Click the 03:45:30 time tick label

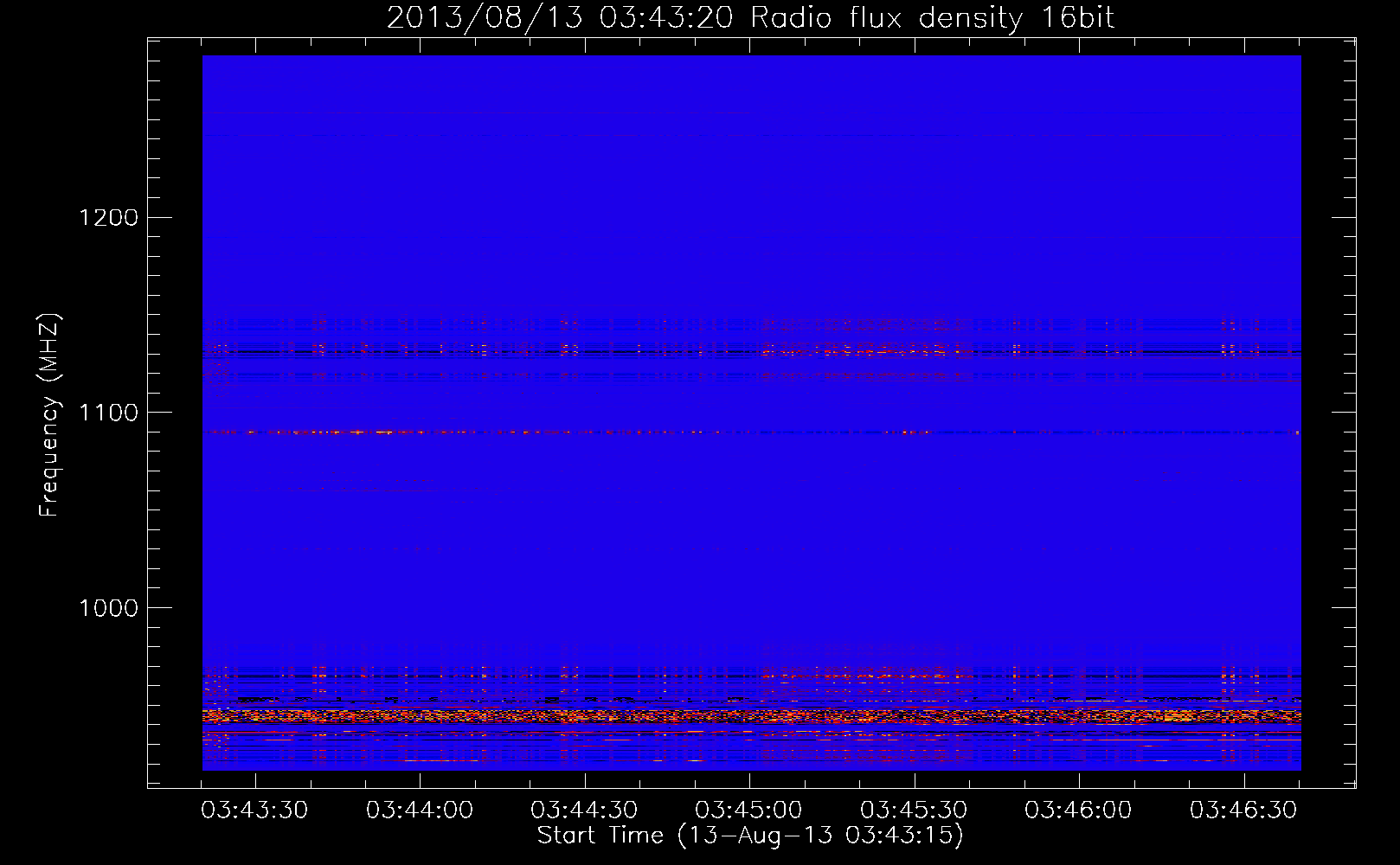[914, 811]
